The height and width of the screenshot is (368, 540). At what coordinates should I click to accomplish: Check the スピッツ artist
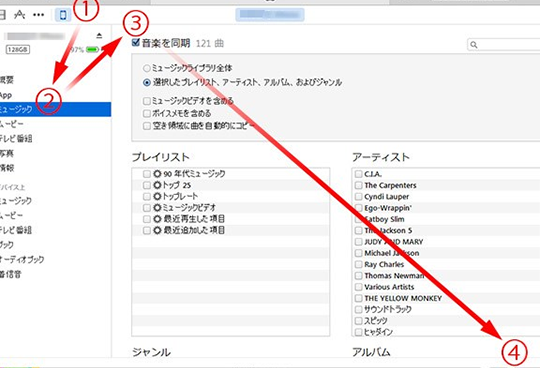point(359,320)
